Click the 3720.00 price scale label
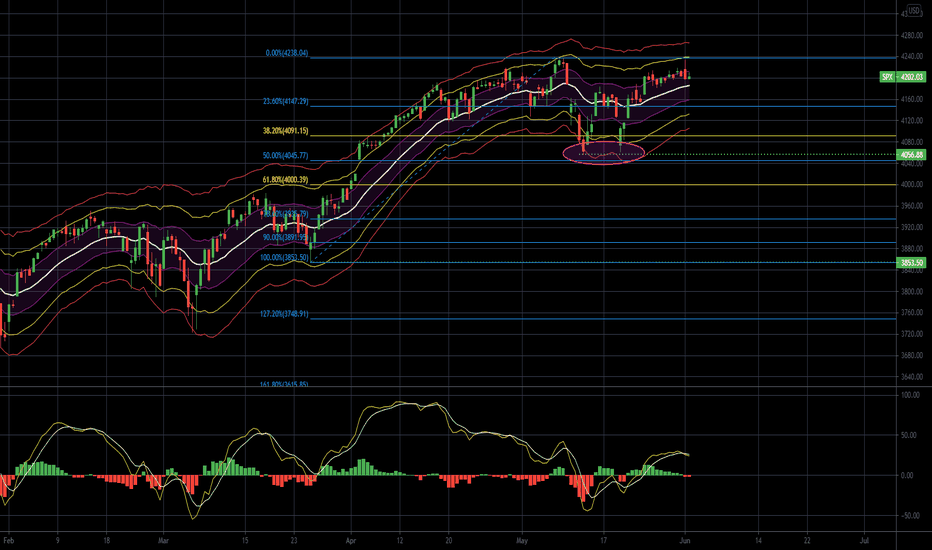Viewport: 932px width, 550px height. point(911,334)
